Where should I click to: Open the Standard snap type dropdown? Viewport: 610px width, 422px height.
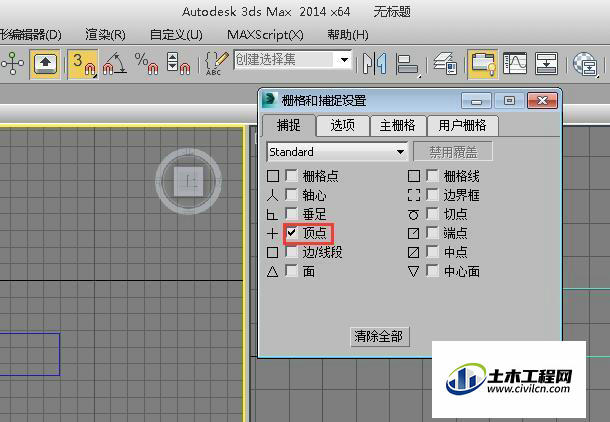pos(338,152)
